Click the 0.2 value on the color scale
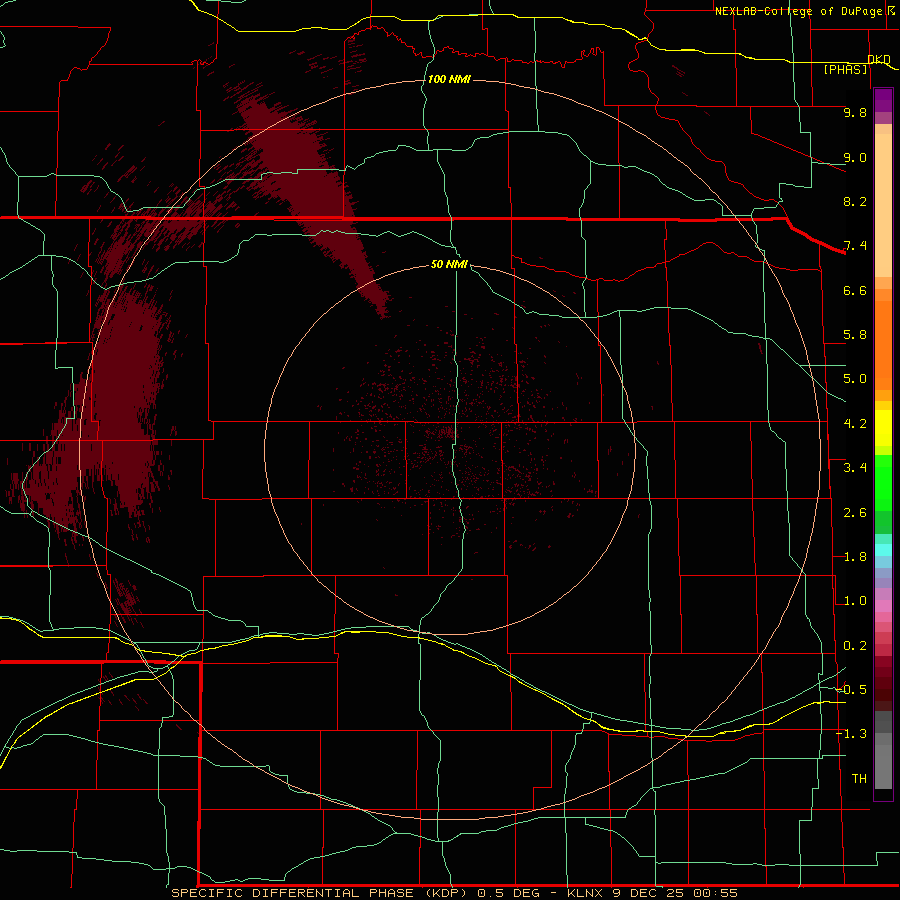The height and width of the screenshot is (900, 900). [x=855, y=646]
